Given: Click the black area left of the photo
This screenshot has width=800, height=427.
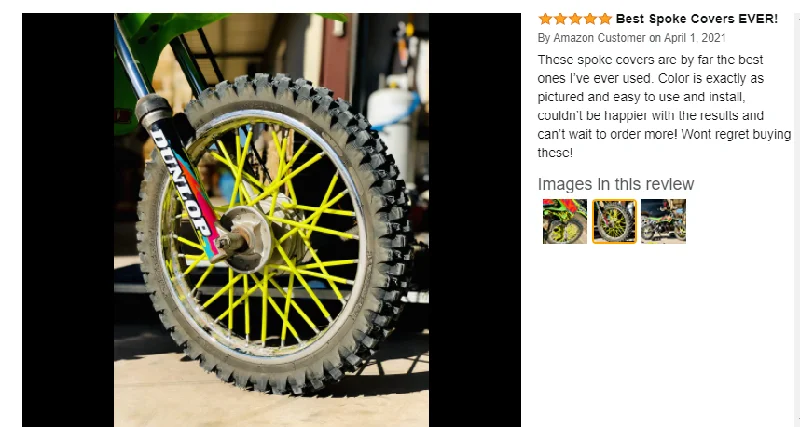Looking at the screenshot, I should [68, 219].
